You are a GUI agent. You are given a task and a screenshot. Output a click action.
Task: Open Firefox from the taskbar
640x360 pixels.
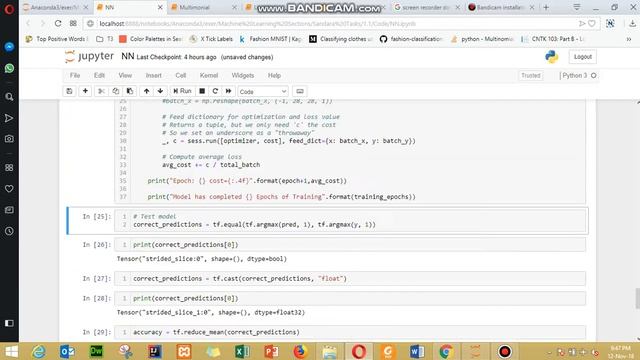click(300, 351)
